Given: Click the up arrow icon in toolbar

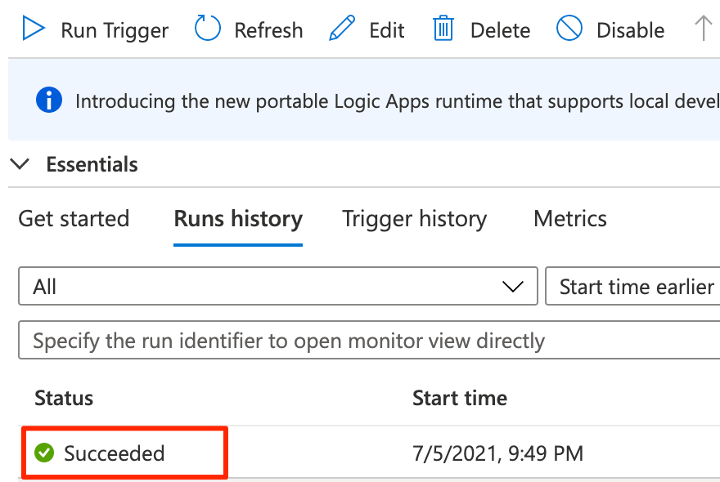Looking at the screenshot, I should [x=703, y=28].
